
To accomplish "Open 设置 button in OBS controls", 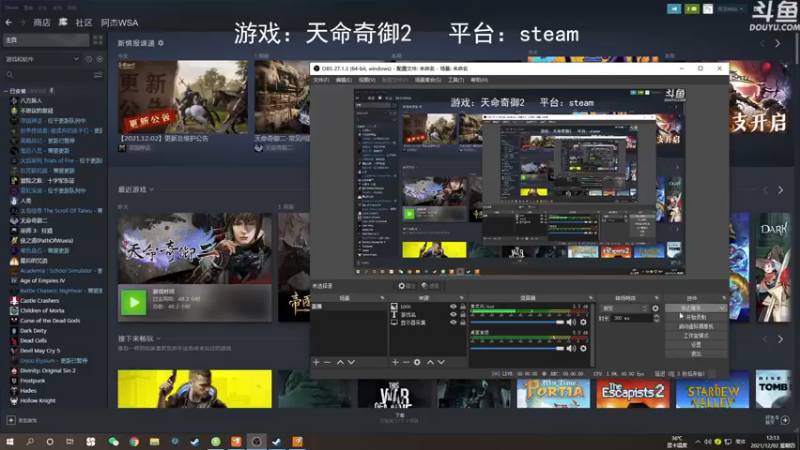I will (x=696, y=345).
